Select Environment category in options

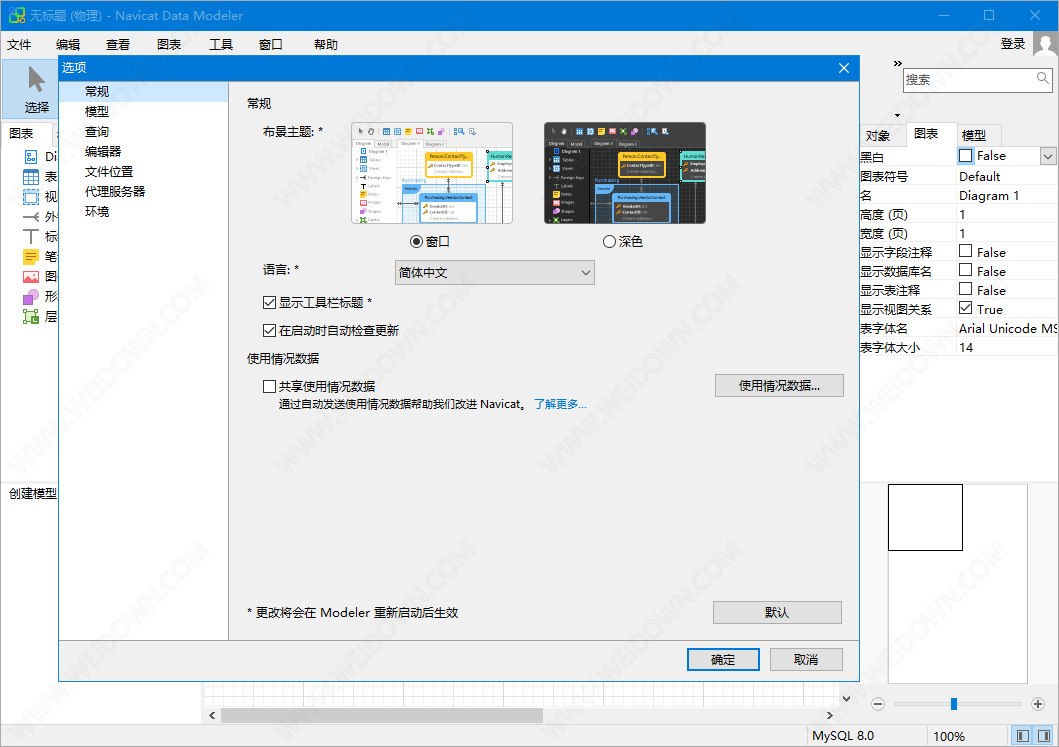[x=144, y=211]
